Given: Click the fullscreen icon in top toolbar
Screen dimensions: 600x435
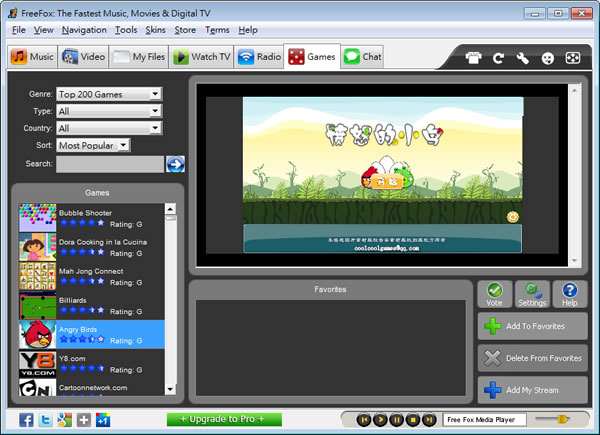Looking at the screenshot, I should [572, 58].
